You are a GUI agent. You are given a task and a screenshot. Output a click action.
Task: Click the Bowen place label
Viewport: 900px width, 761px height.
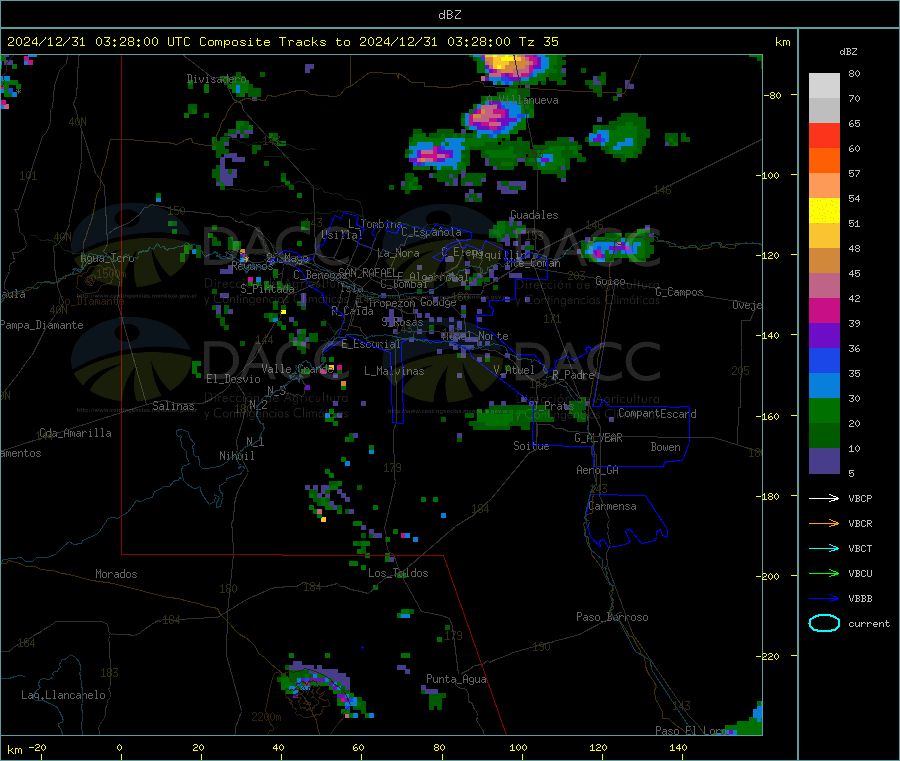(x=665, y=446)
